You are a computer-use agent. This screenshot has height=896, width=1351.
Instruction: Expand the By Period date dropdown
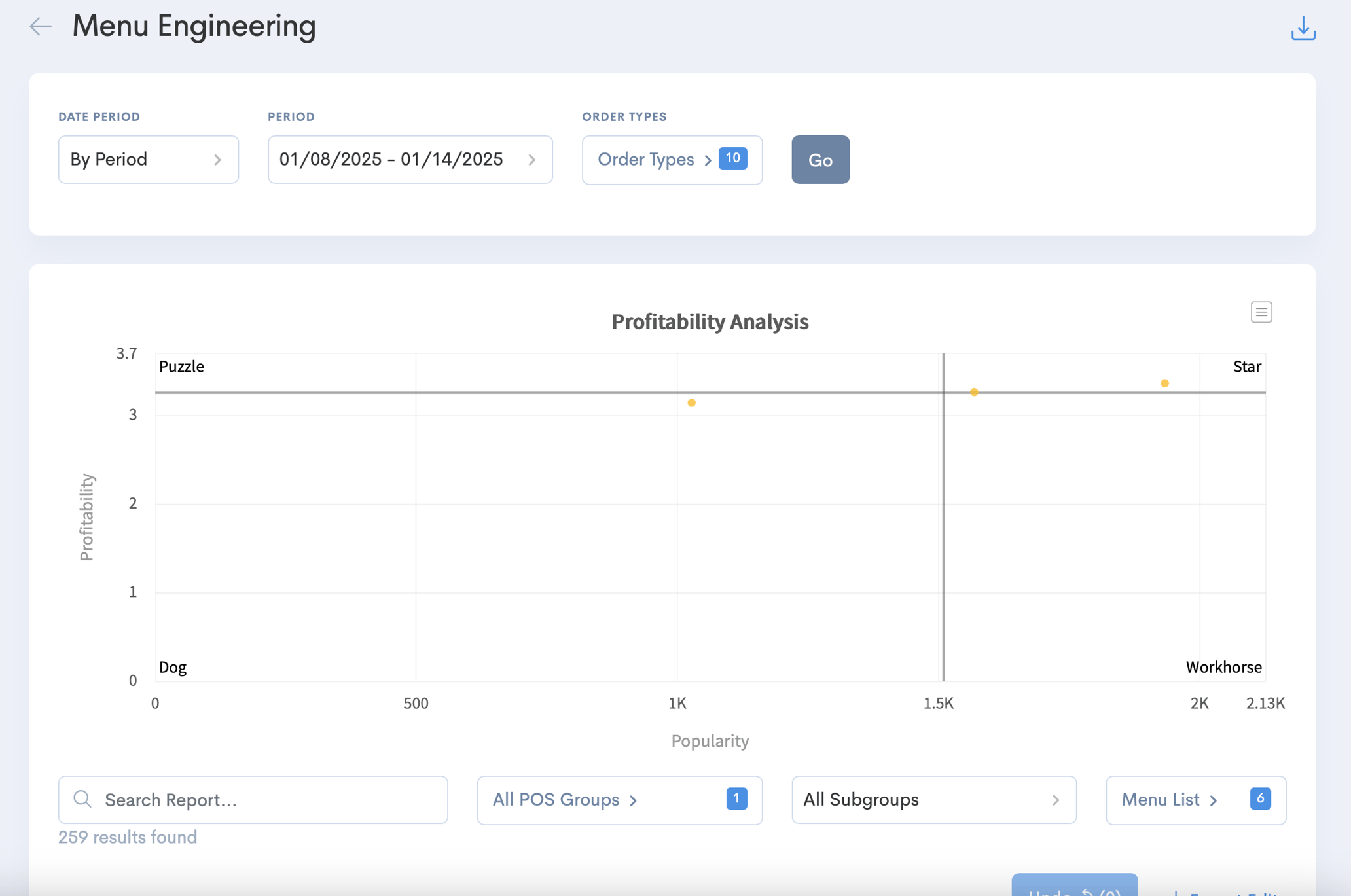(149, 160)
